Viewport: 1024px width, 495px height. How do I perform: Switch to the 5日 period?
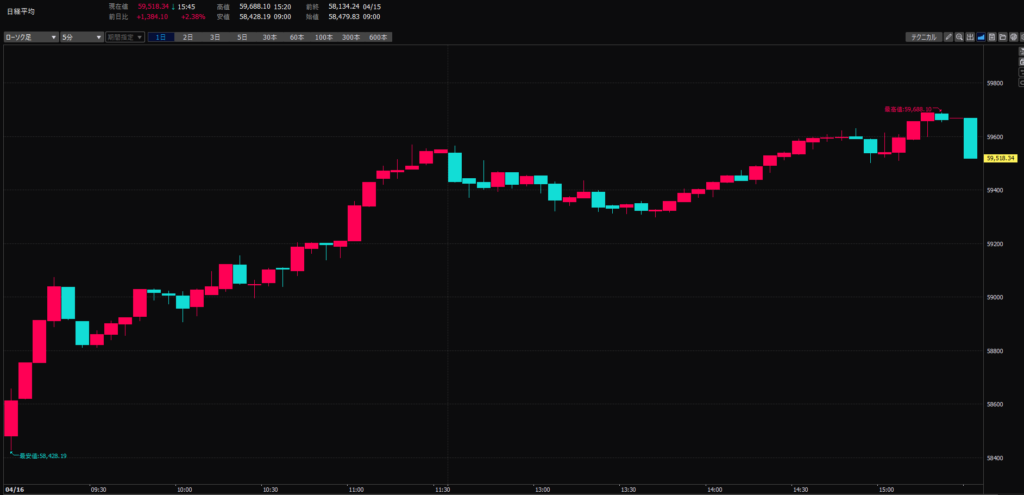[242, 37]
